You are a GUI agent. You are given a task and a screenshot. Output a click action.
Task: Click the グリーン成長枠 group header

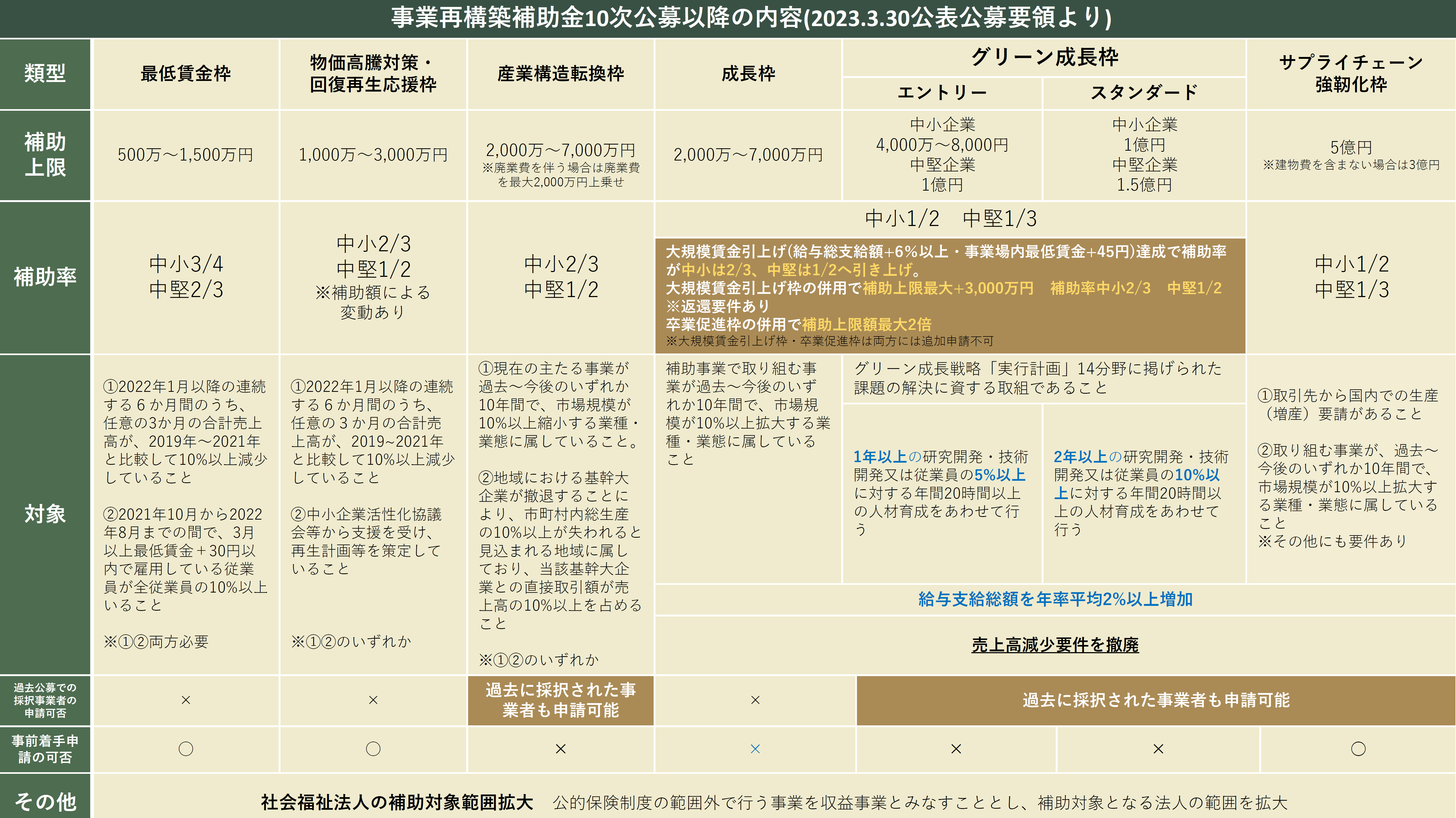click(1045, 57)
